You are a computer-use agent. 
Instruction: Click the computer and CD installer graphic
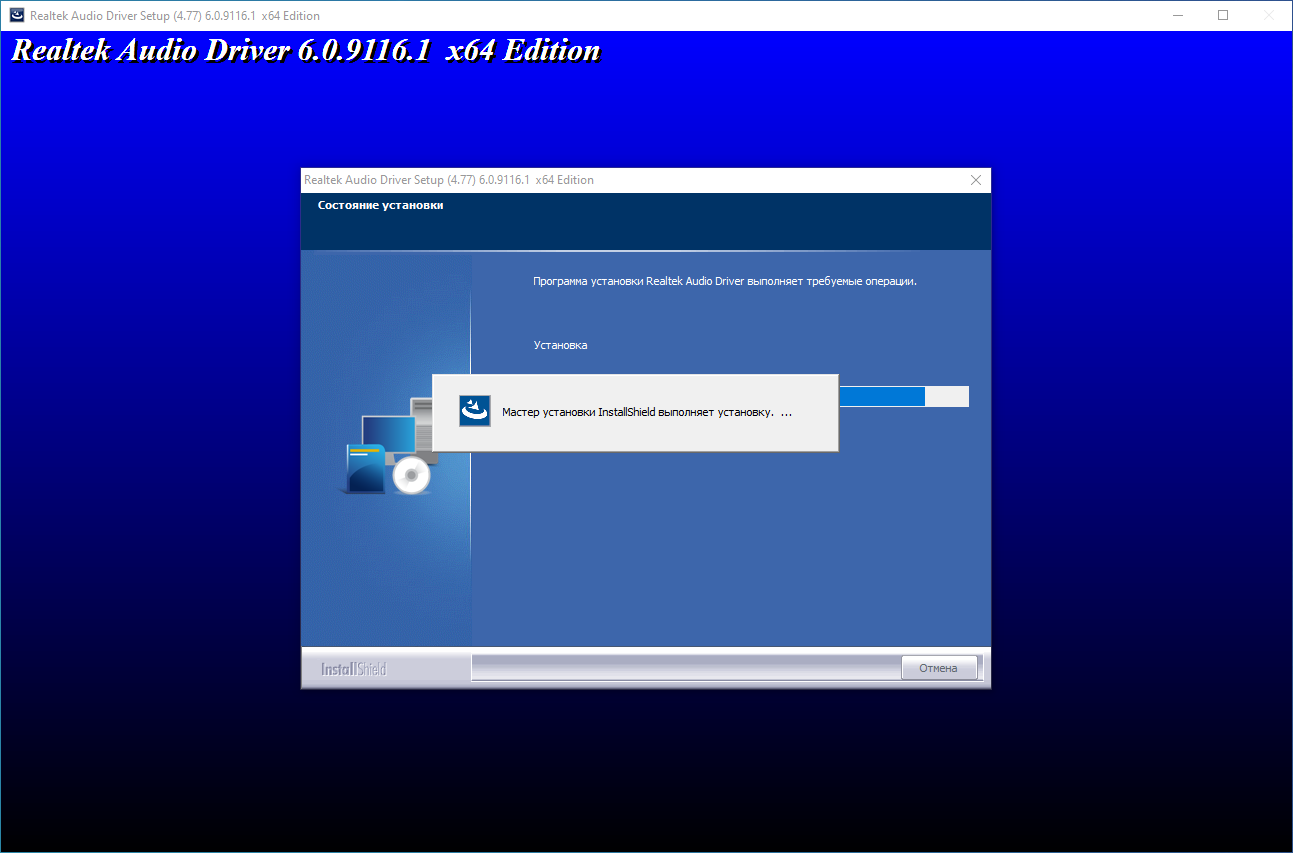(x=390, y=447)
